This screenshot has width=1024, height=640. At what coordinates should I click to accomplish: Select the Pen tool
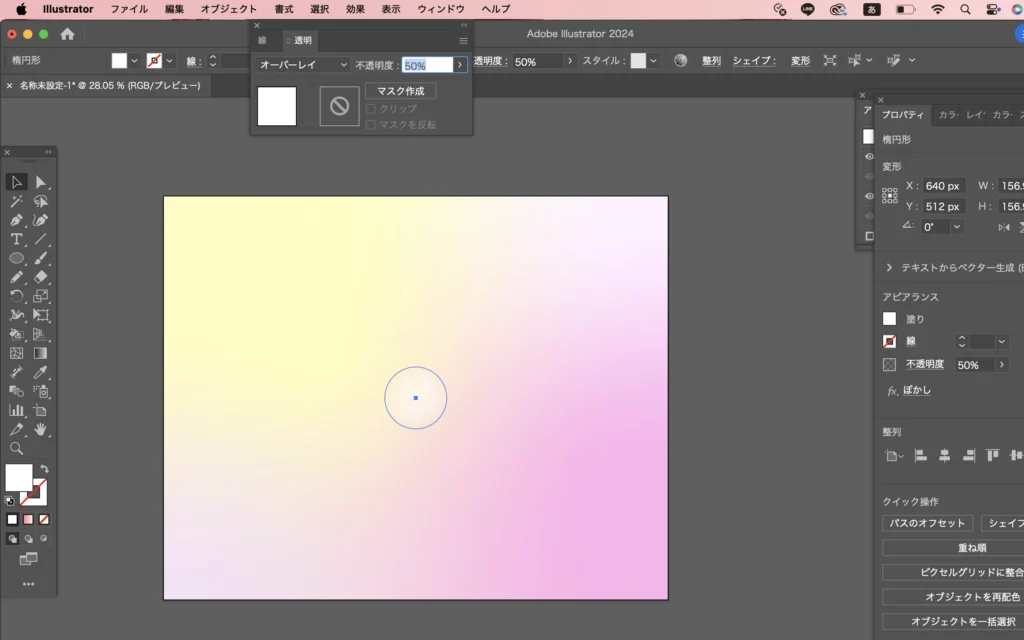click(17, 220)
